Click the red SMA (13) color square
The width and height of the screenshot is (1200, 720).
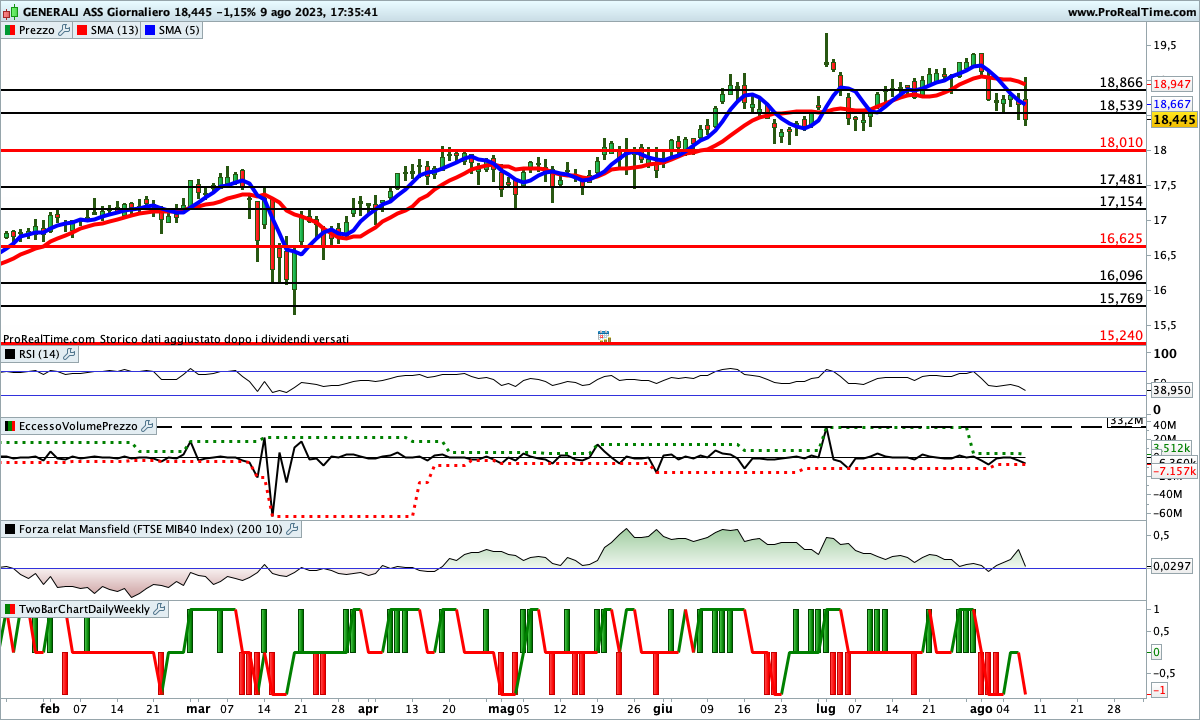tap(81, 30)
